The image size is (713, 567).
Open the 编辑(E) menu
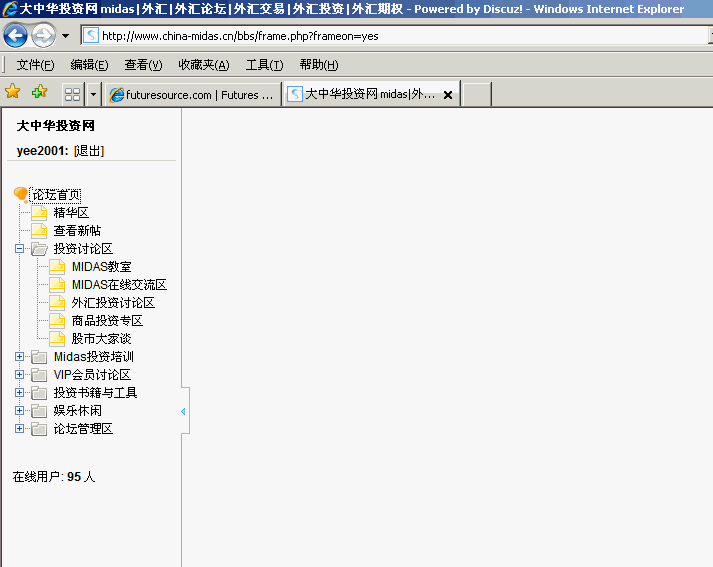89,65
